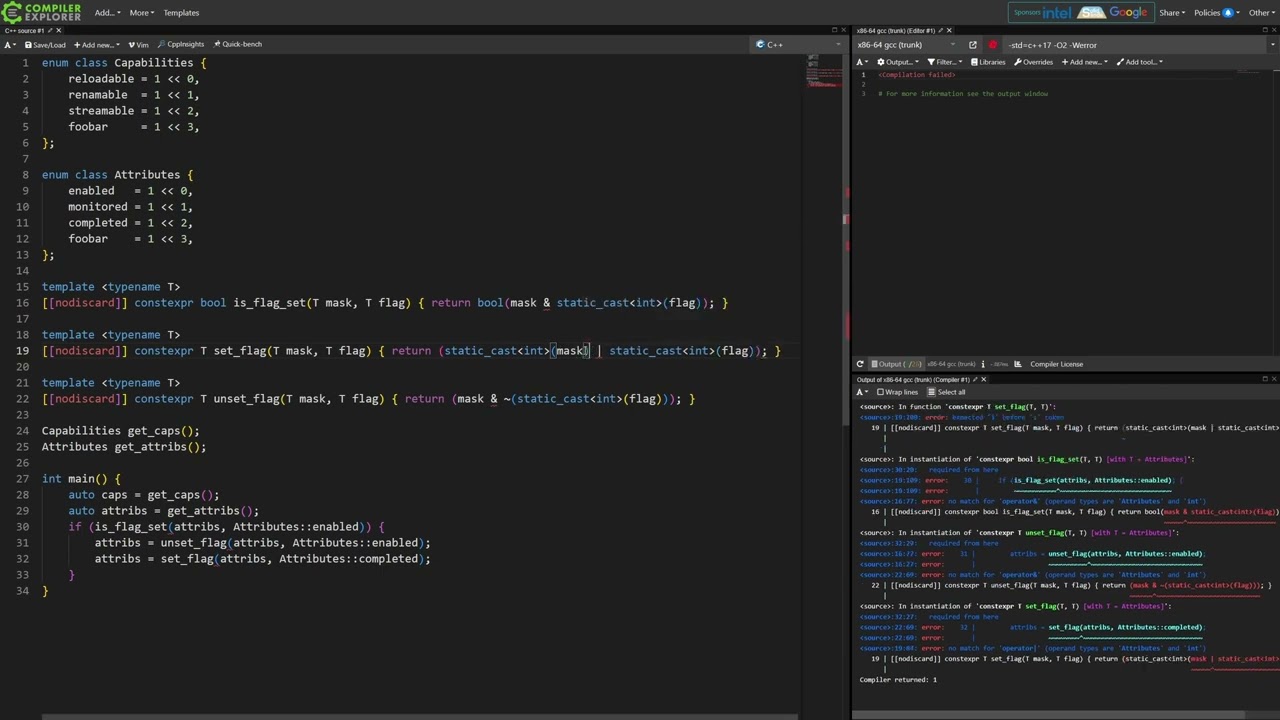Open the source editor font size dropdown
1280x720 pixels.
tap(11, 45)
